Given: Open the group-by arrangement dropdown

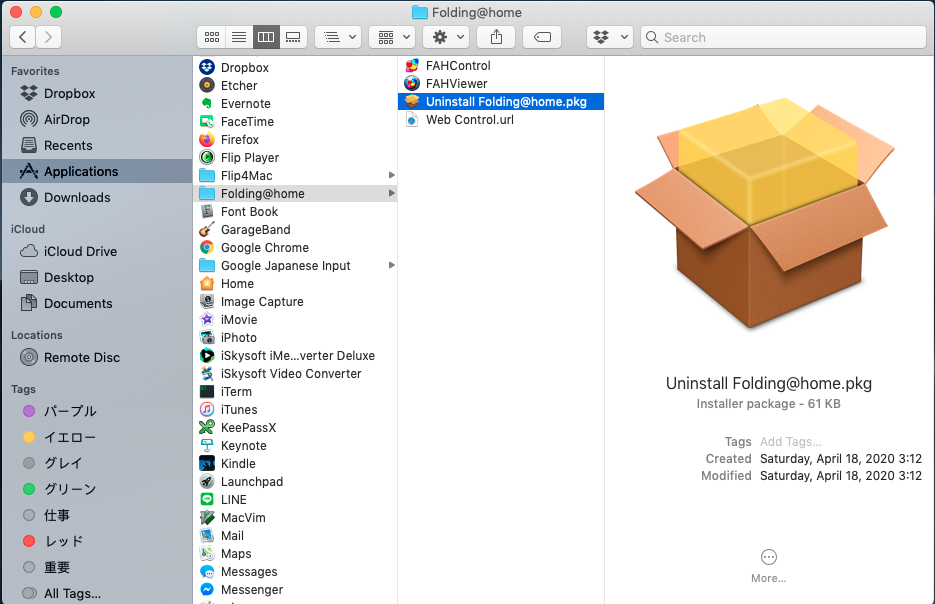Looking at the screenshot, I should coord(338,37).
